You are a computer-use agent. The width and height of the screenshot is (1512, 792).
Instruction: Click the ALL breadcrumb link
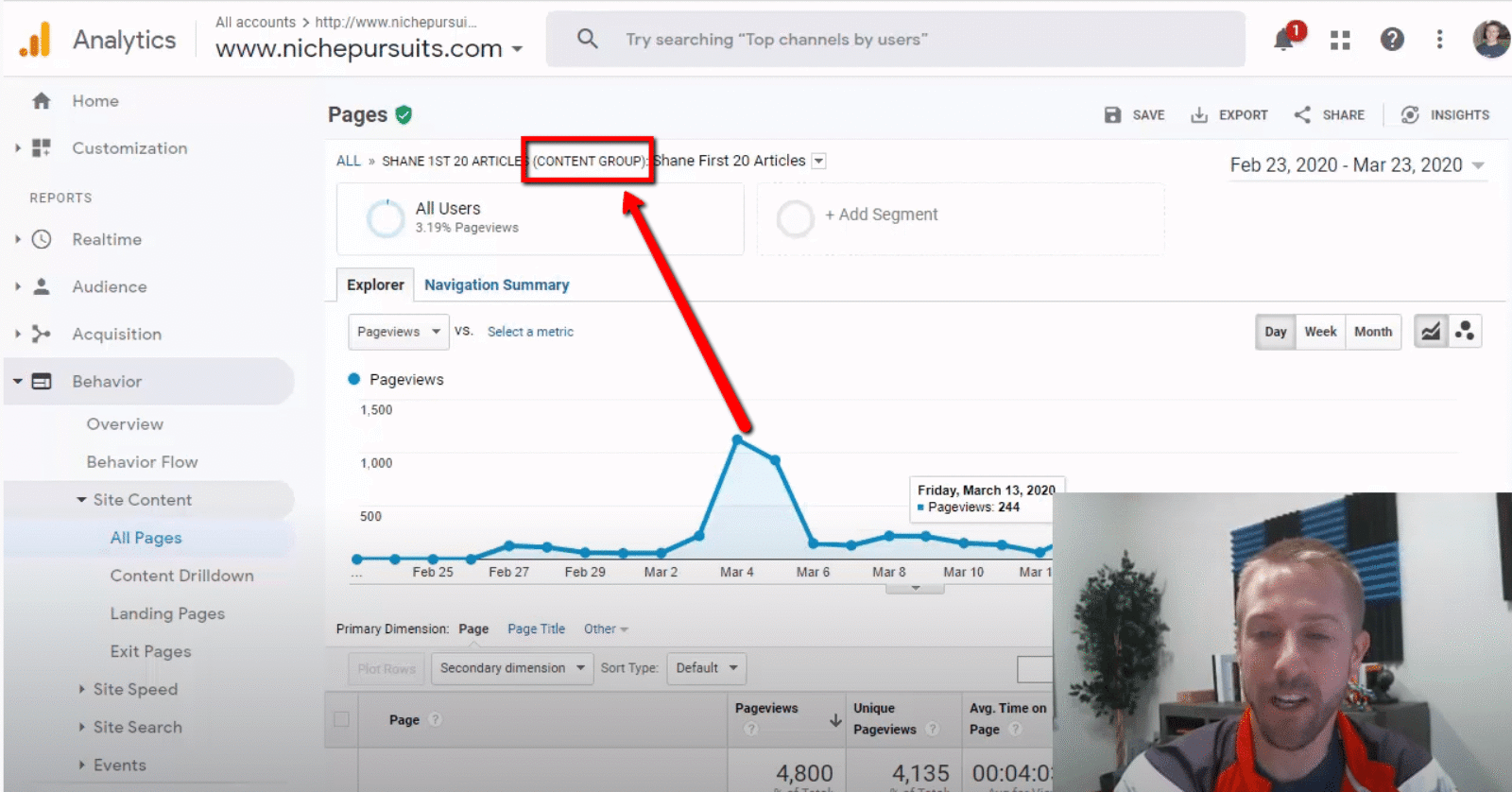pyautogui.click(x=348, y=162)
